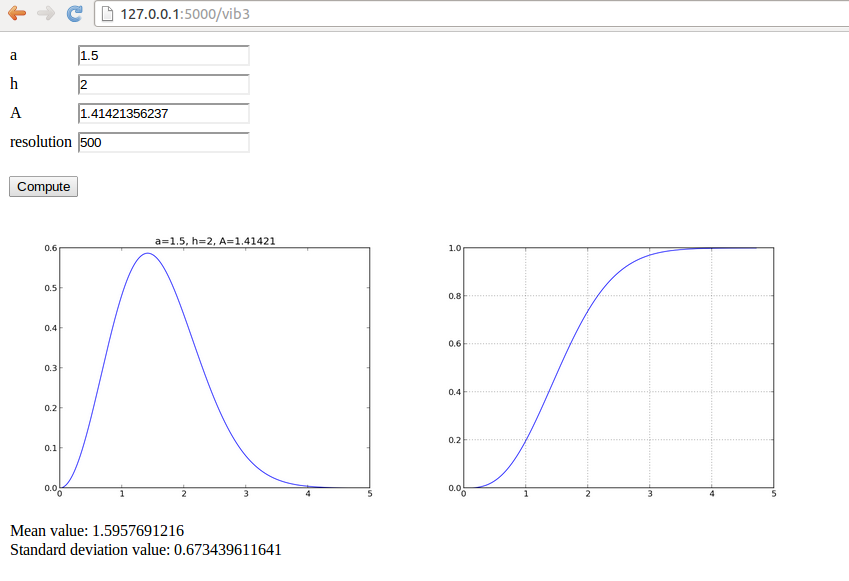Click the 'Mean value: 1.5957691216' text
The width and height of the screenshot is (849, 581).
(x=97, y=531)
